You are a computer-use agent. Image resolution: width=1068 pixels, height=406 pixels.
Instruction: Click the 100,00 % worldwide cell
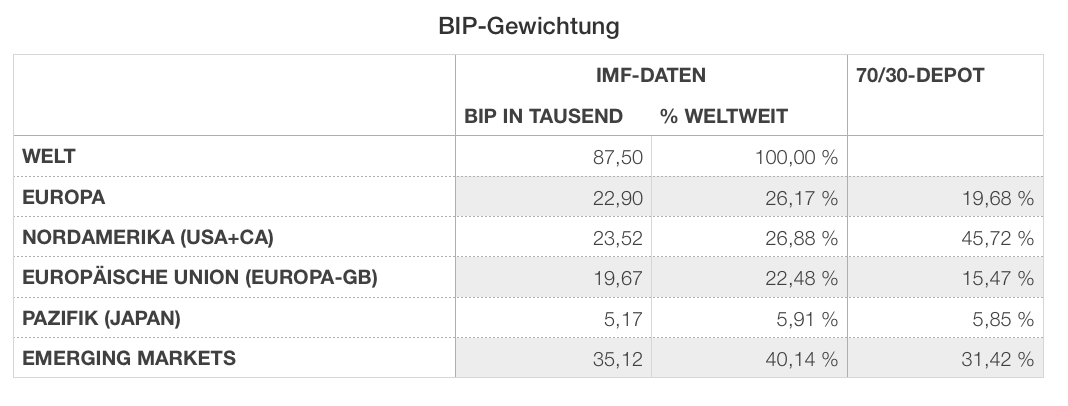tap(795, 158)
